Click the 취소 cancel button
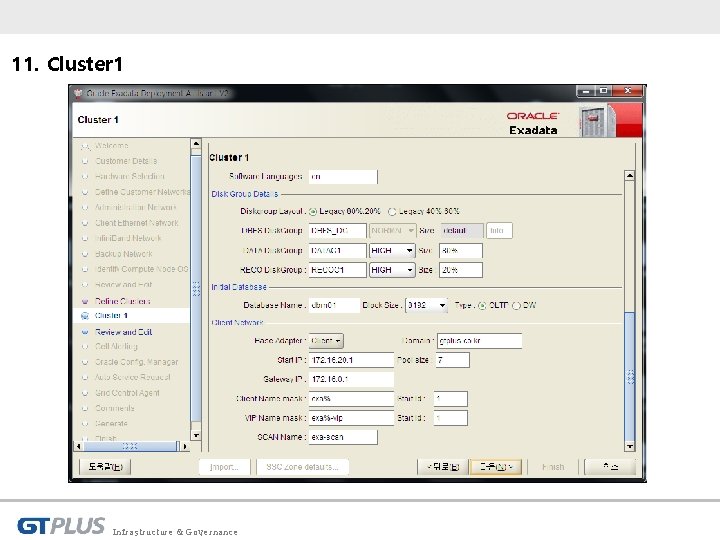The image size is (720, 540). [610, 467]
